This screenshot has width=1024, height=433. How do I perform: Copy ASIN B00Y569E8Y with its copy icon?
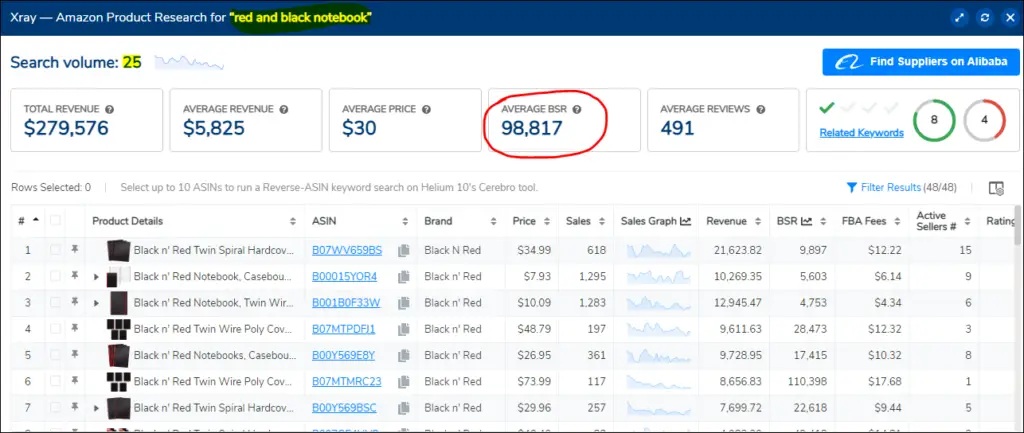[x=404, y=355]
